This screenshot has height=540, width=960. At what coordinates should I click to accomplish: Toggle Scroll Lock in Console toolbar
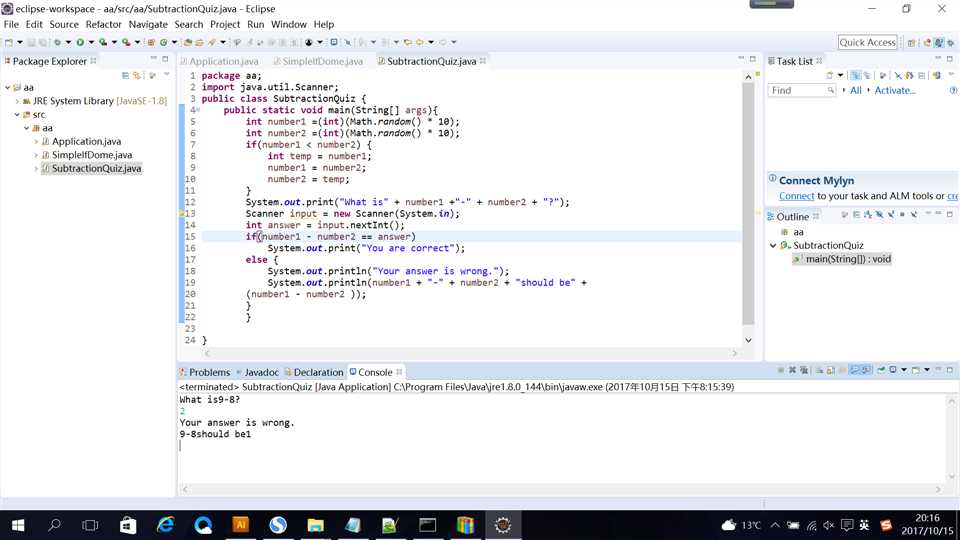pyautogui.click(x=830, y=370)
